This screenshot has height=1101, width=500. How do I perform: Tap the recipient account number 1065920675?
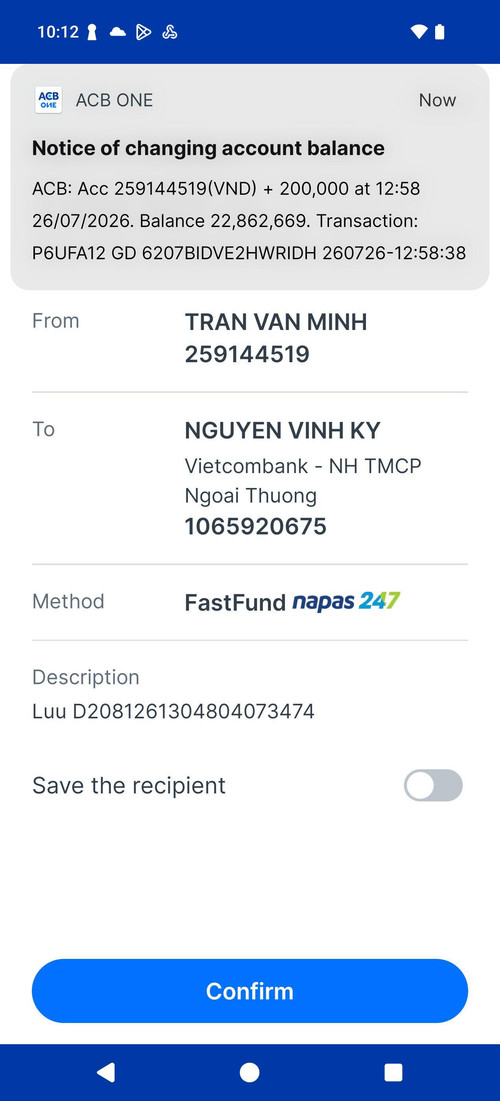(x=256, y=527)
